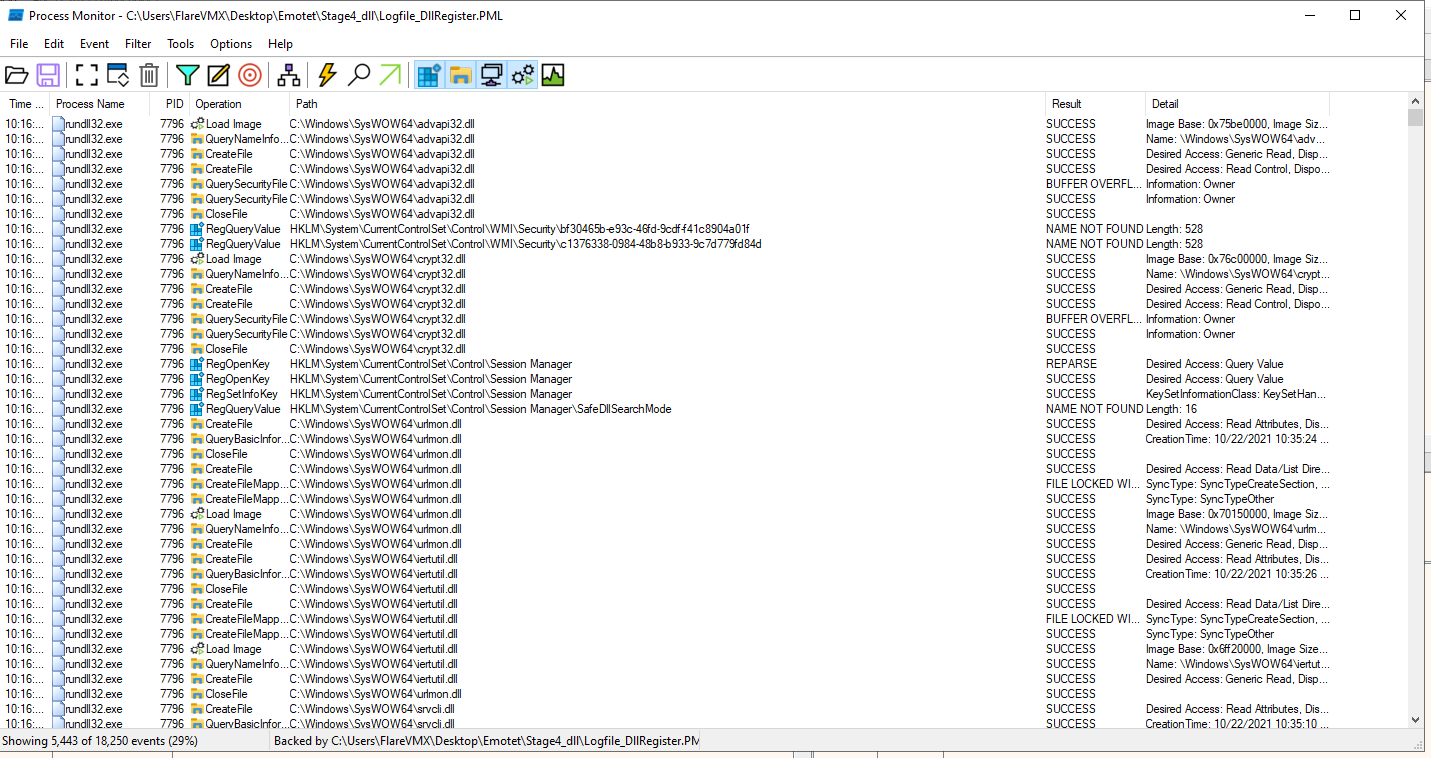Click the QueryBasicInfor icon for urlmon.dll row
Viewport: 1431px width, 758px height.
pos(197,439)
